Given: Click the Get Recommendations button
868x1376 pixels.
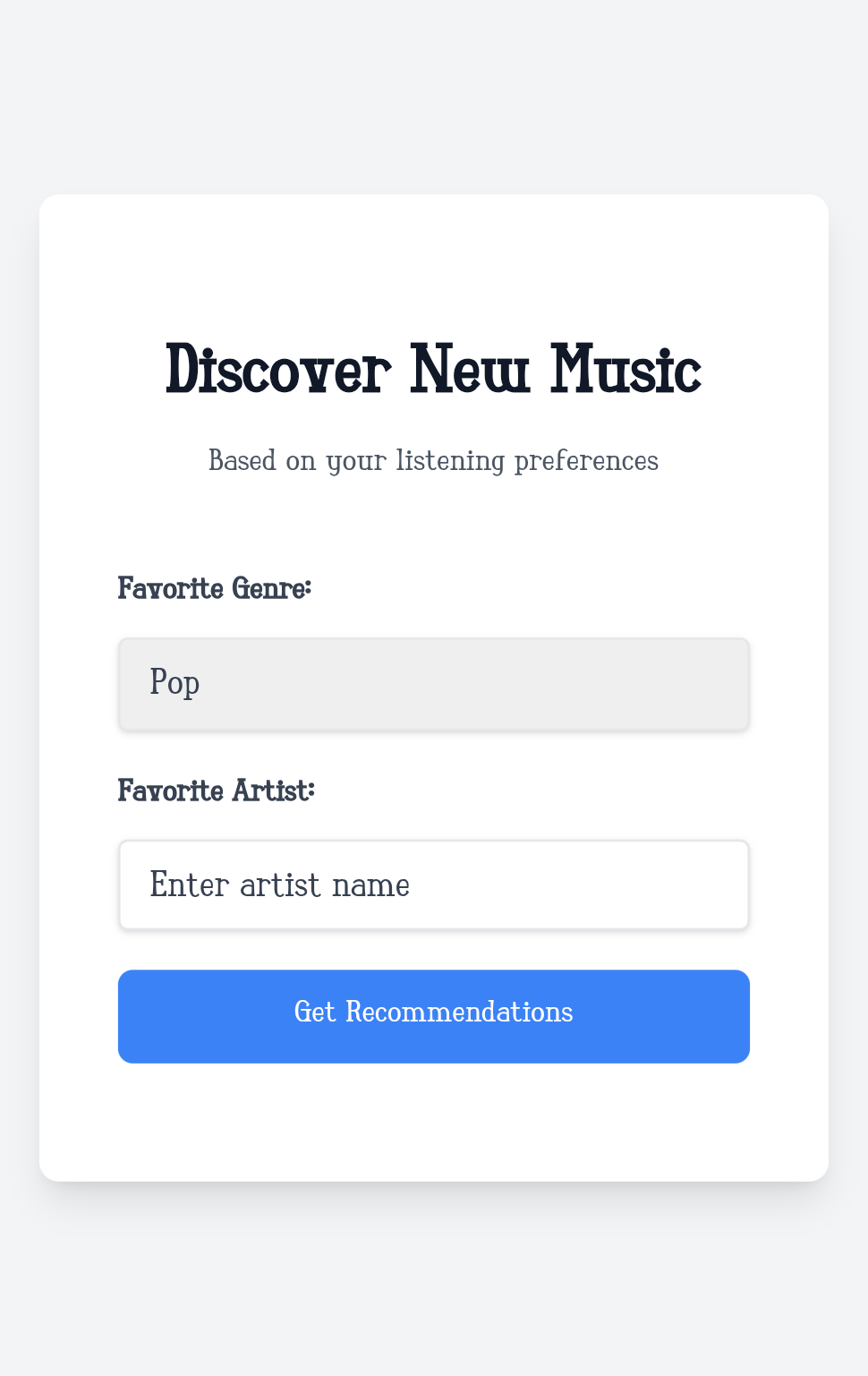Looking at the screenshot, I should point(434,1016).
